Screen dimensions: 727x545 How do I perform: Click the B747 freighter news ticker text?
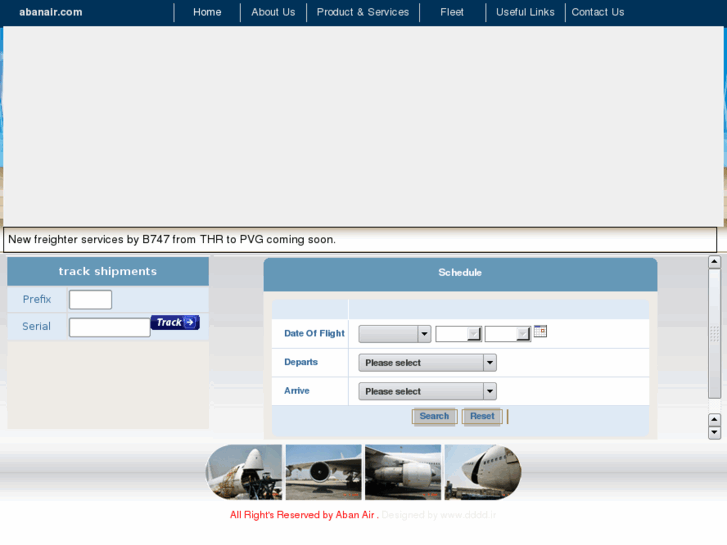[x=172, y=240]
